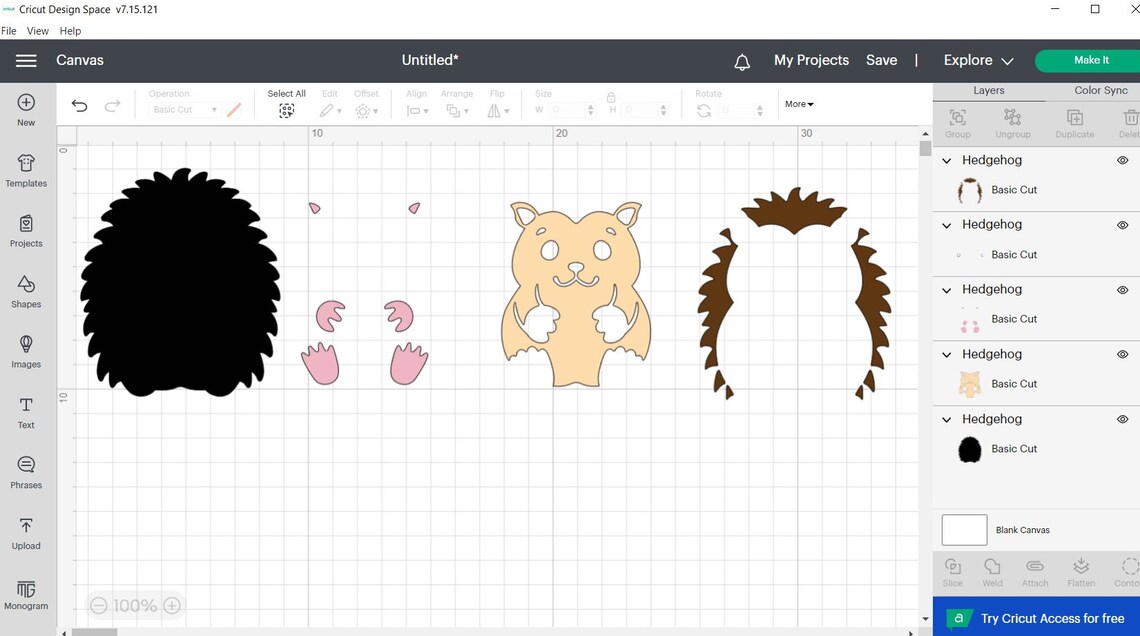Viewport: 1140px width, 636px height.
Task: Select the Text tool in sidebar
Action: click(25, 410)
